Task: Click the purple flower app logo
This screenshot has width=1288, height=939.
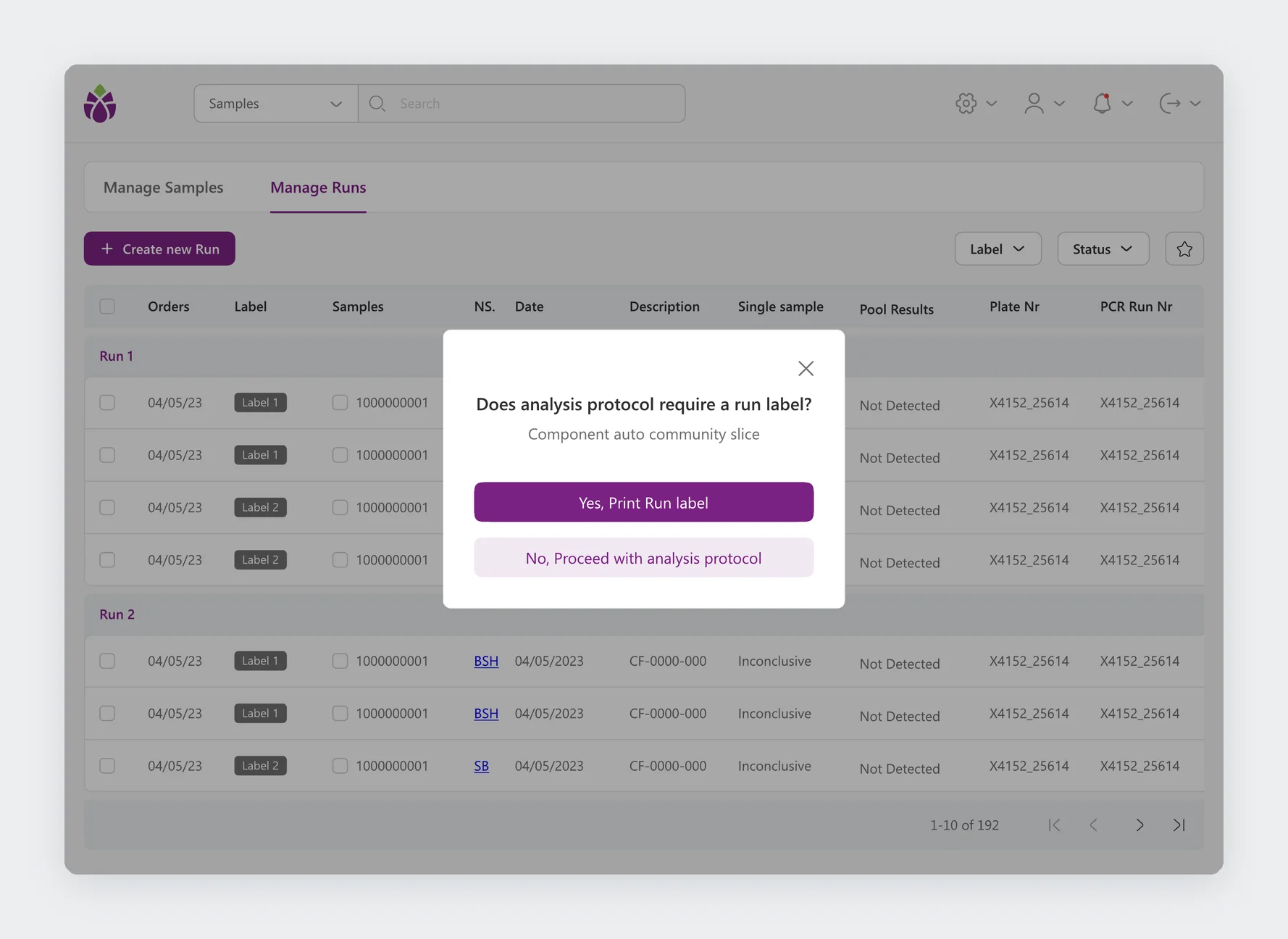Action: 100,104
